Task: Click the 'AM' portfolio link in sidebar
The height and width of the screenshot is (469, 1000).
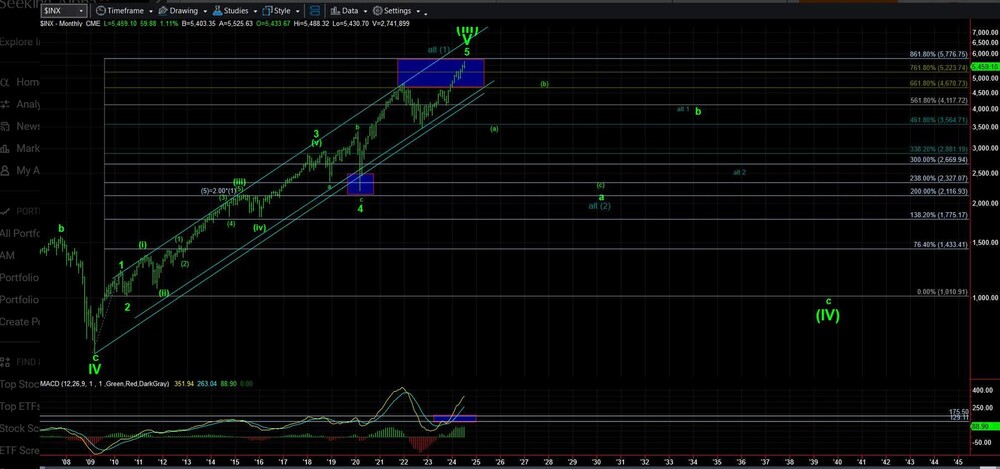Action: pos(8,255)
